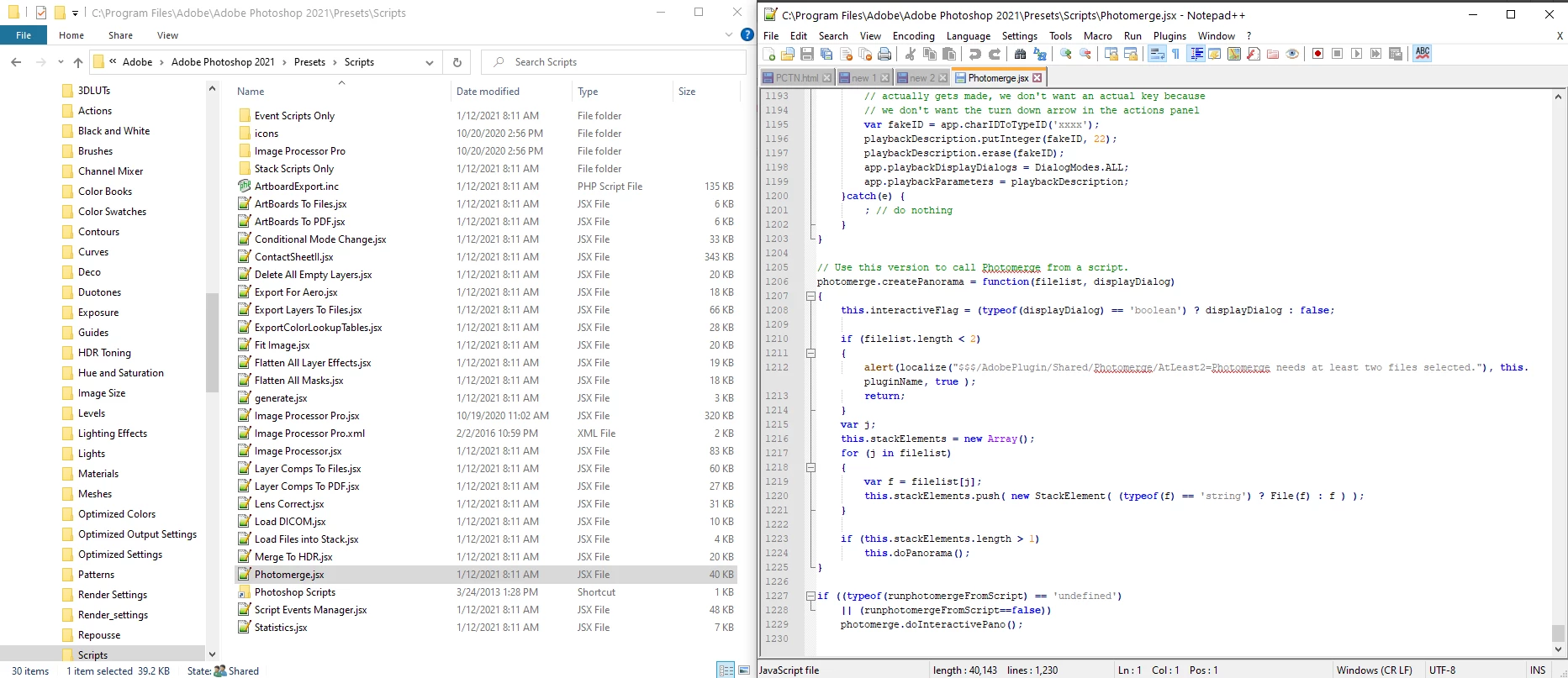Click the Open file toolbar icon in Notepad++
The width and height of the screenshot is (1568, 678).
coord(788,54)
